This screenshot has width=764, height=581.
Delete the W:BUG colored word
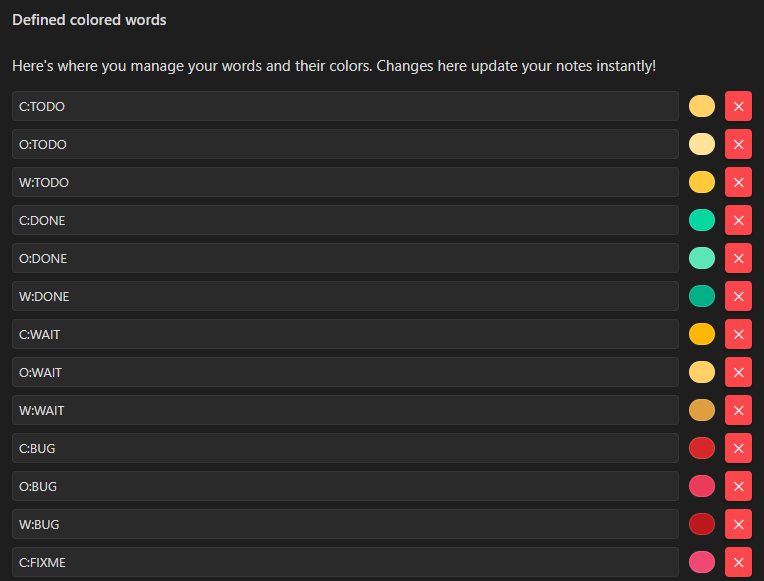point(738,524)
